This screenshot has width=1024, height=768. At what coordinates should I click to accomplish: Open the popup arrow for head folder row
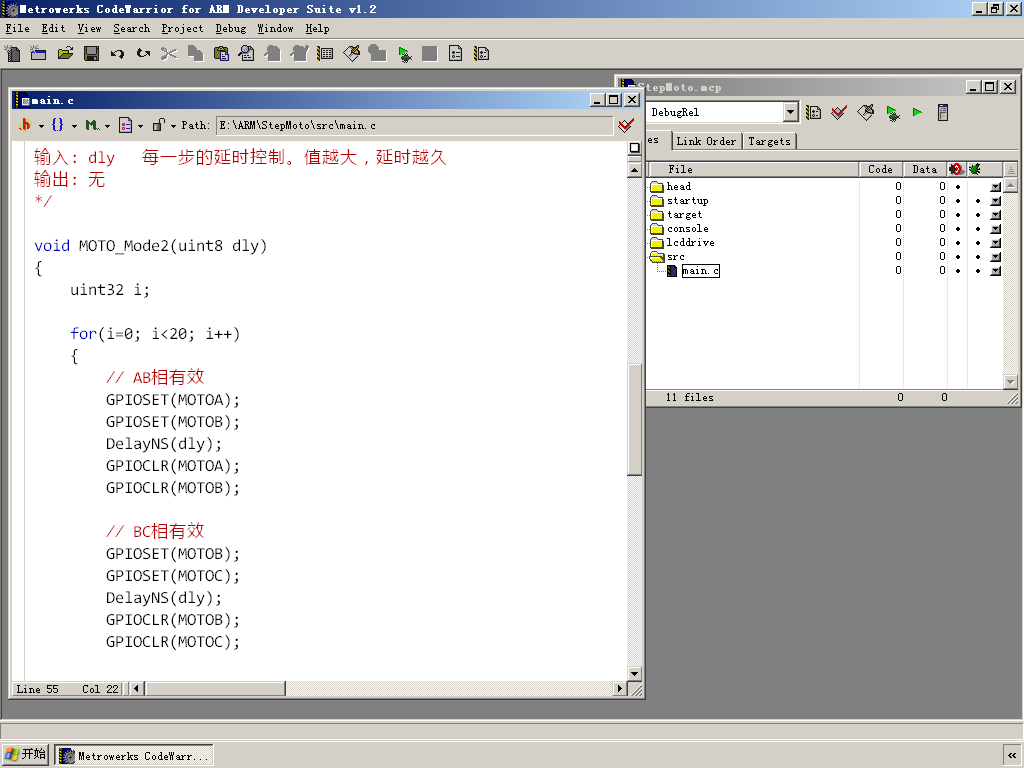coord(995,187)
